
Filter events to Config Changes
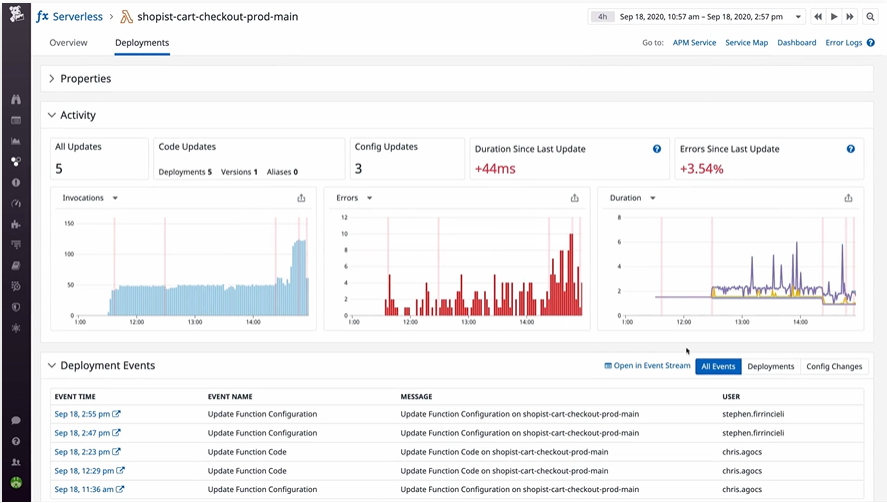(834, 367)
